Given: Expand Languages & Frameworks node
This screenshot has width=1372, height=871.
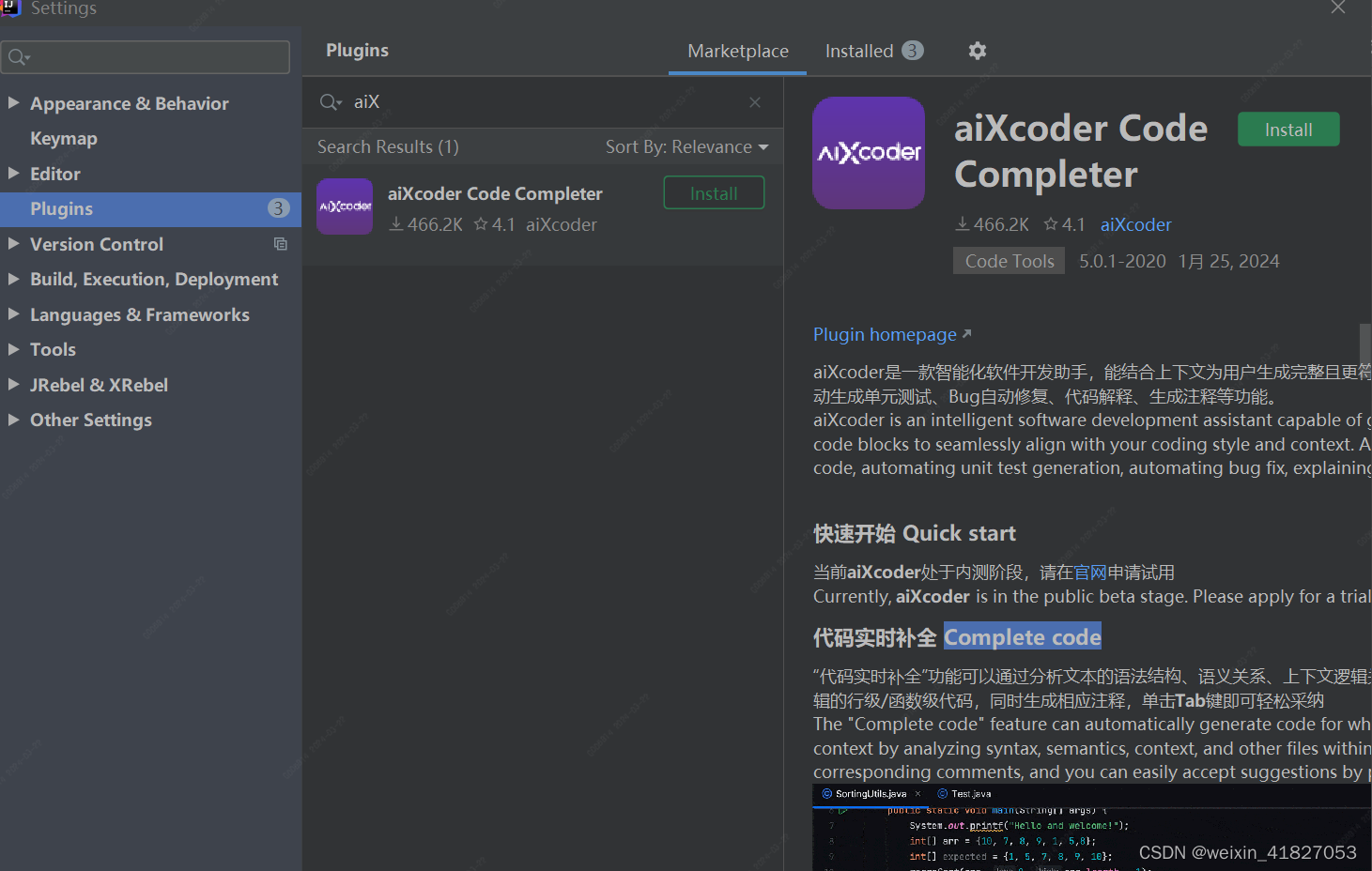Looking at the screenshot, I should pos(14,313).
